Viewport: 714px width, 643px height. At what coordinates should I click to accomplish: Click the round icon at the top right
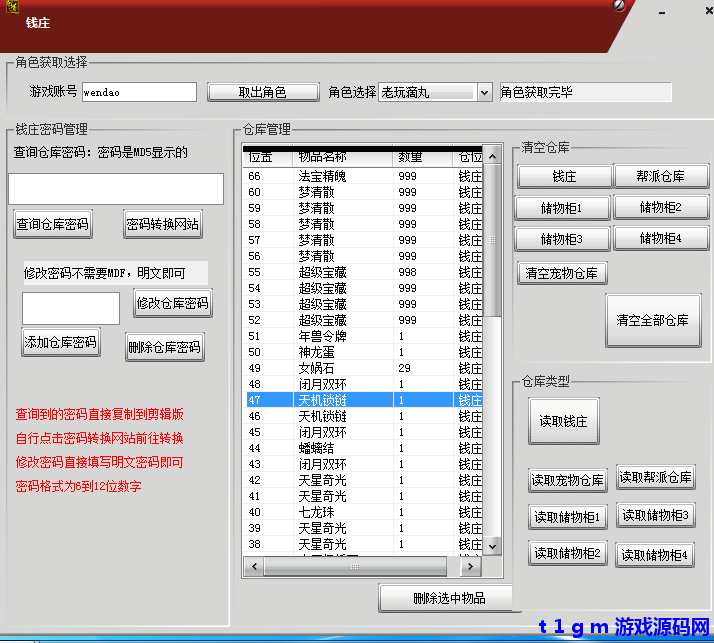coord(619,6)
